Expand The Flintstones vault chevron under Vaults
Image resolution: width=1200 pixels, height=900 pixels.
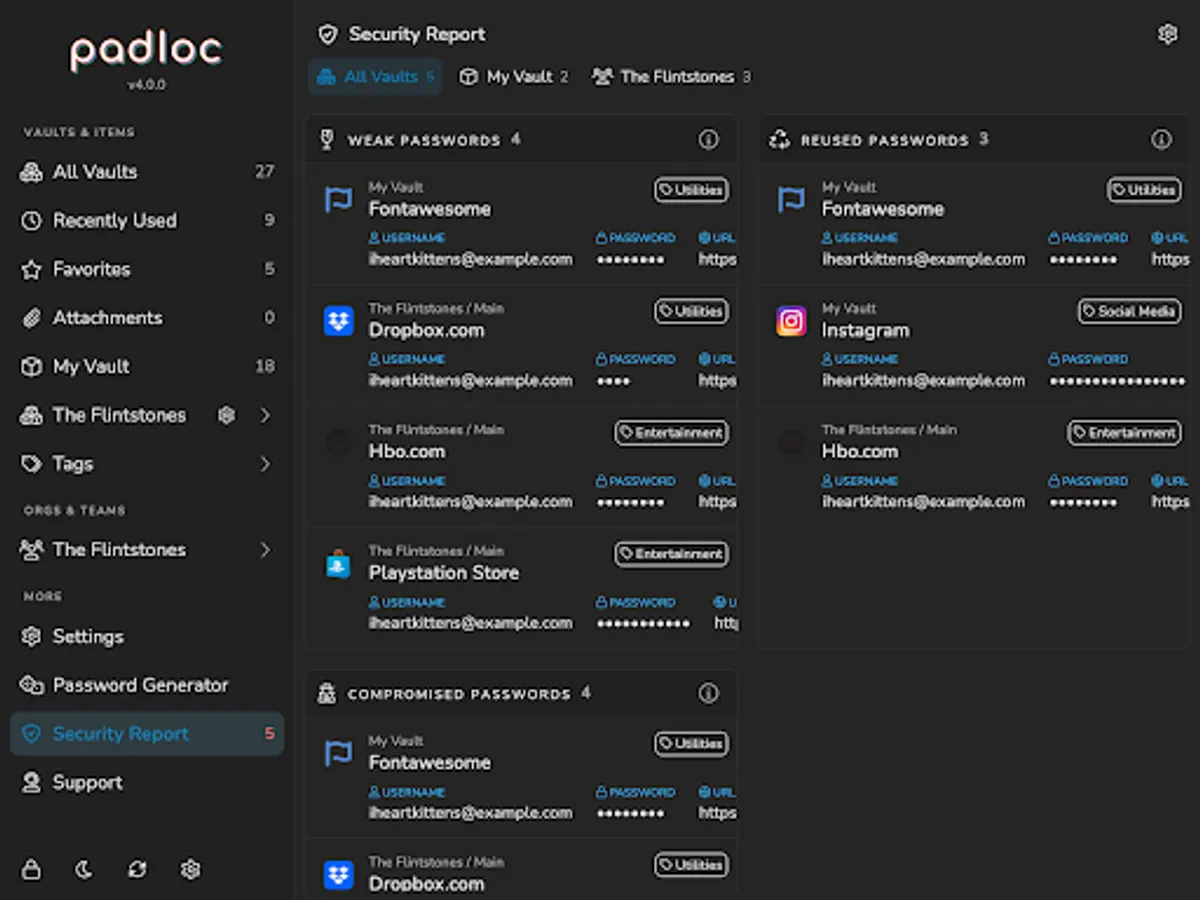tap(265, 415)
